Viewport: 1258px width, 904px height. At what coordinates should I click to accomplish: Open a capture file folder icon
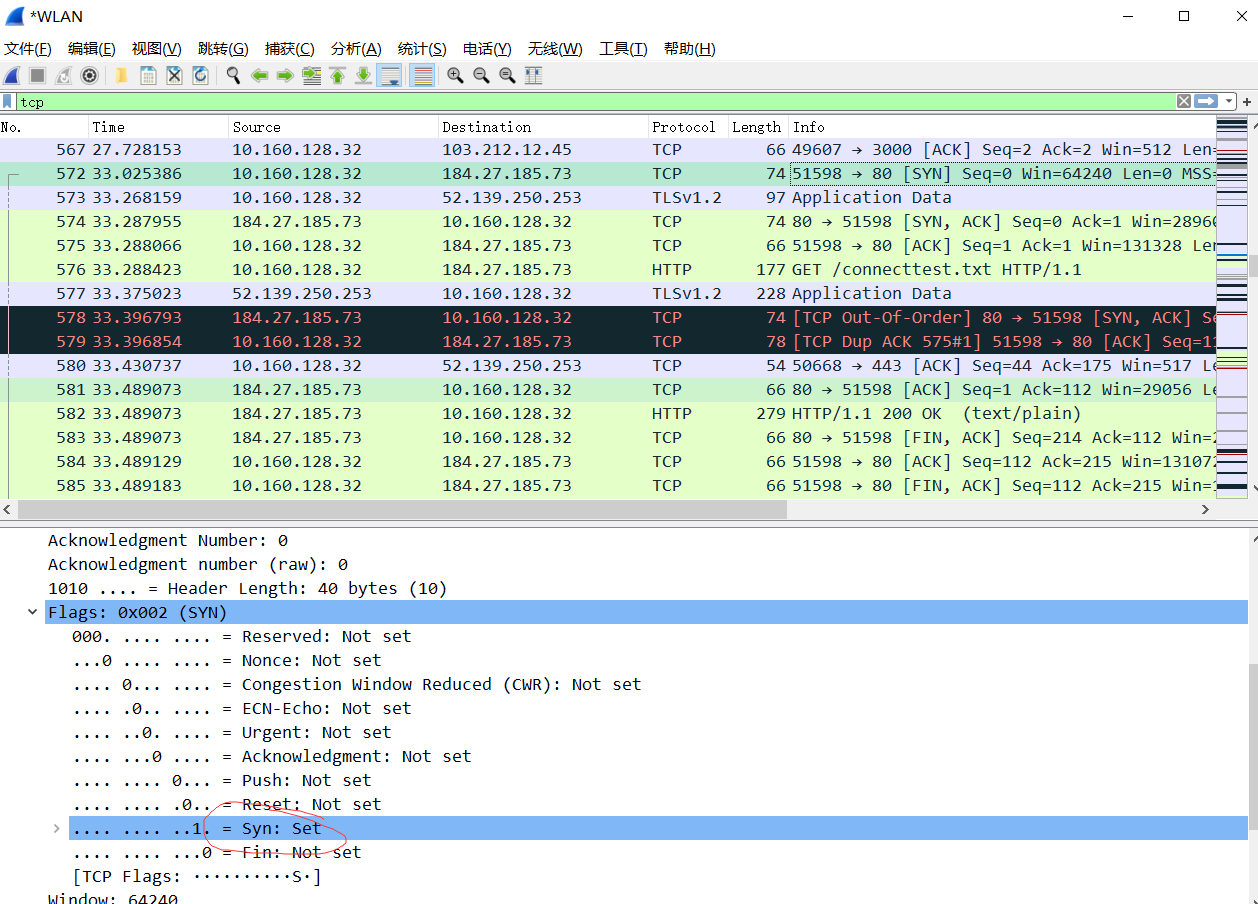pos(122,75)
